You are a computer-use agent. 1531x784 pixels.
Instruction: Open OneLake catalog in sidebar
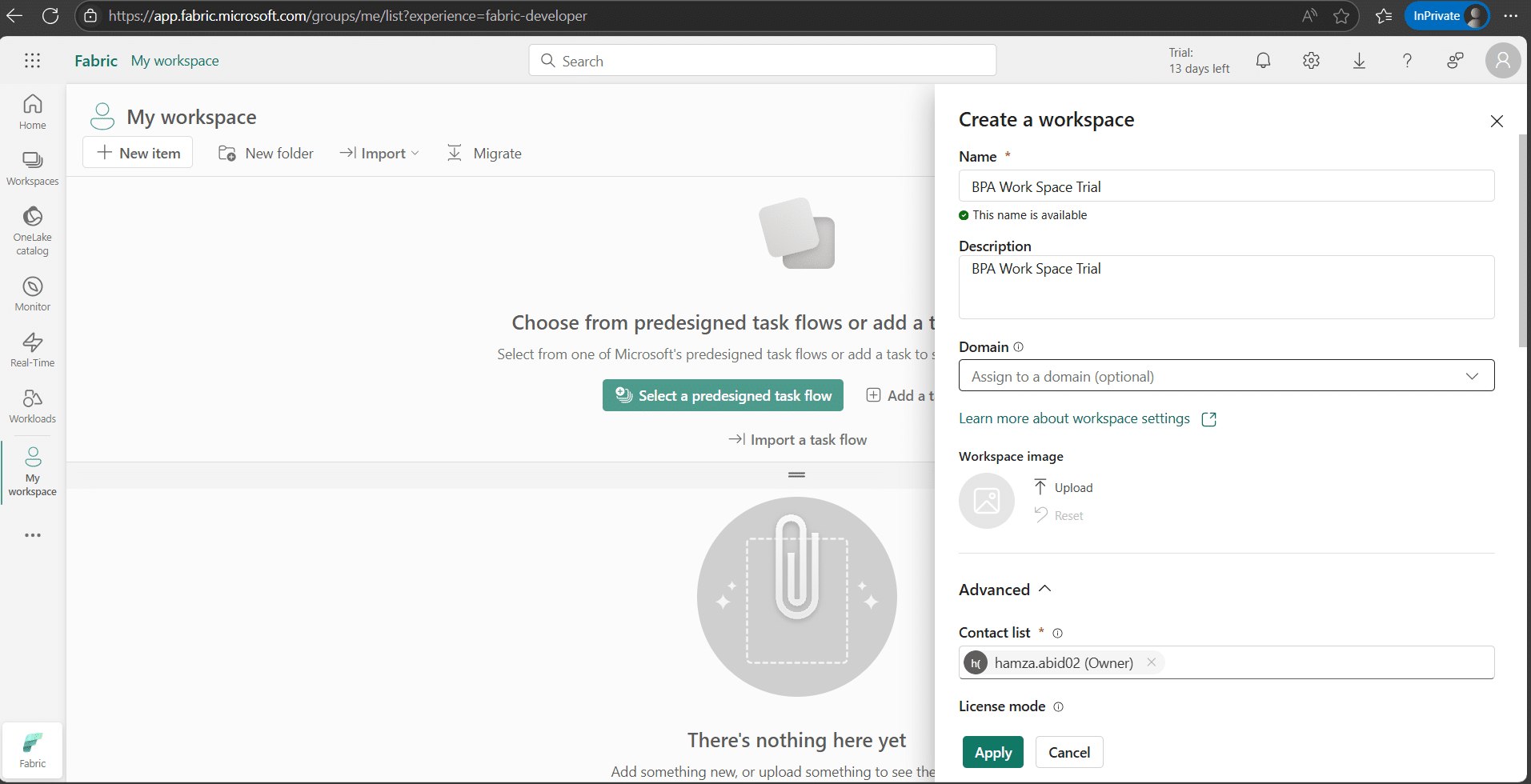[33, 230]
